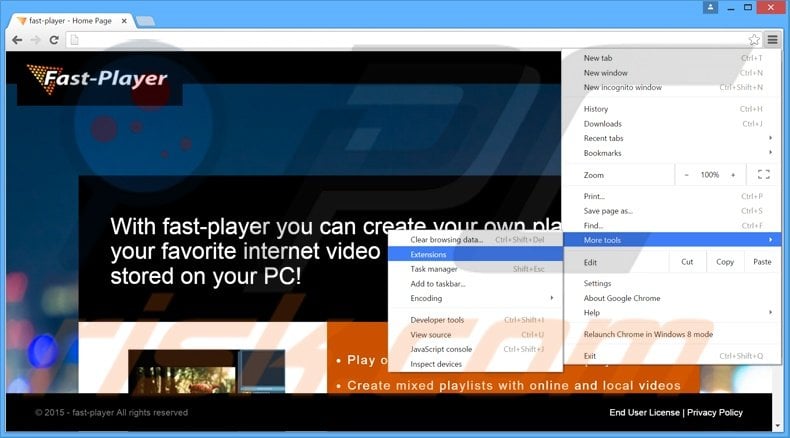The width and height of the screenshot is (790, 438).
Task: Click the scrollbar down arrow
Action: (x=778, y=426)
